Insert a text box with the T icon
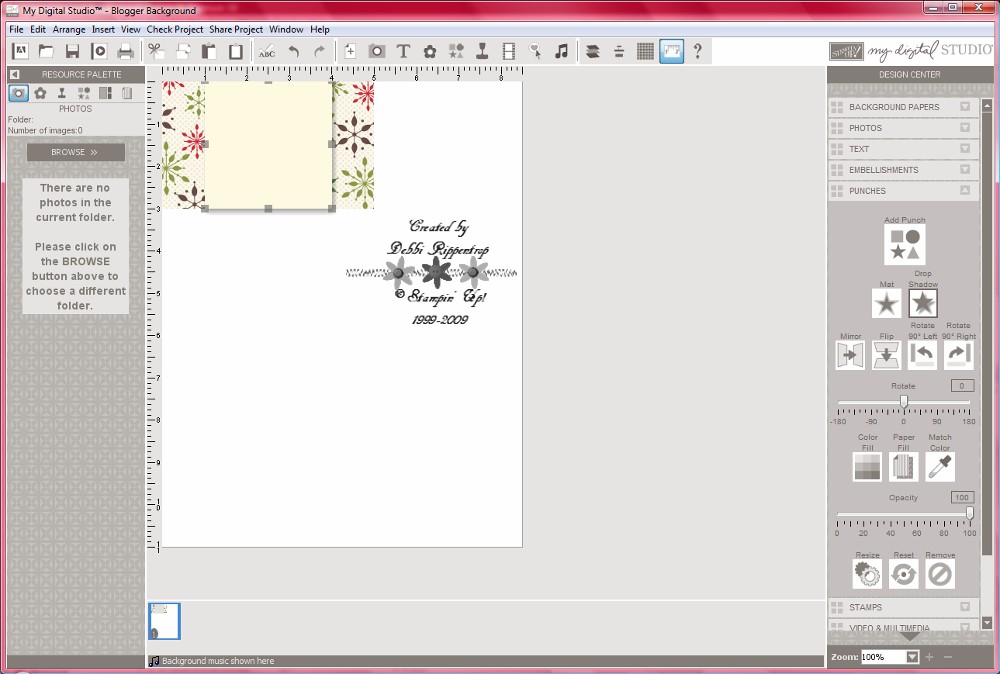 click(403, 51)
